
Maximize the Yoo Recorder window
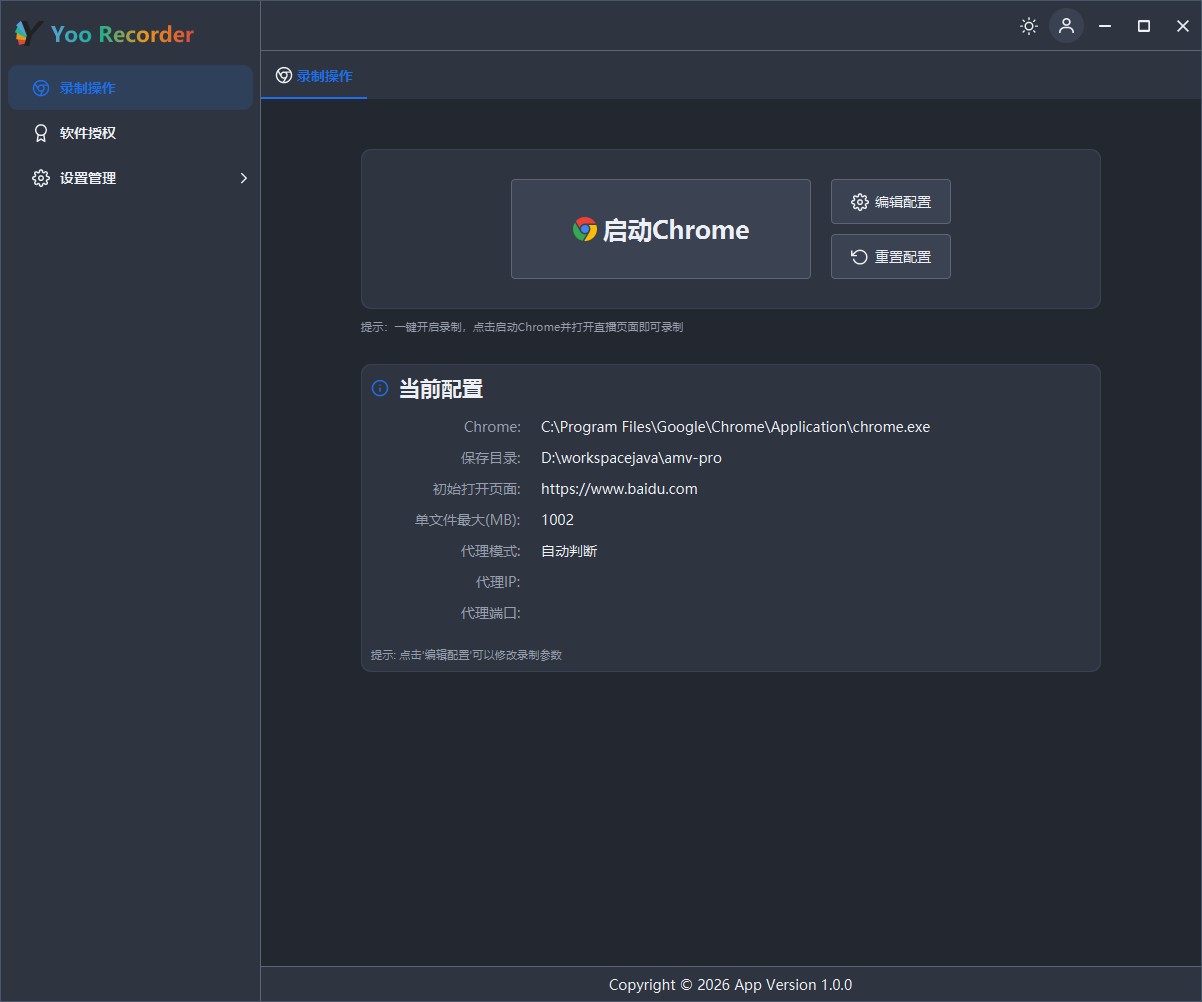click(1143, 26)
